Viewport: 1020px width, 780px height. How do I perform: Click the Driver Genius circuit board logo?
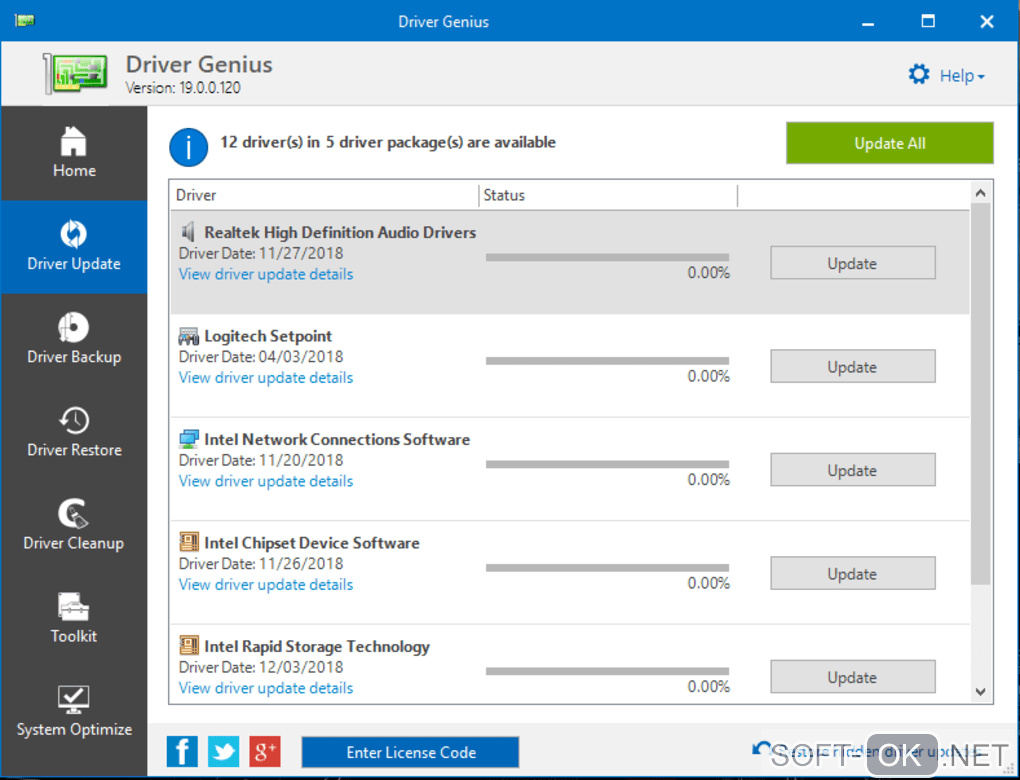(x=75, y=74)
